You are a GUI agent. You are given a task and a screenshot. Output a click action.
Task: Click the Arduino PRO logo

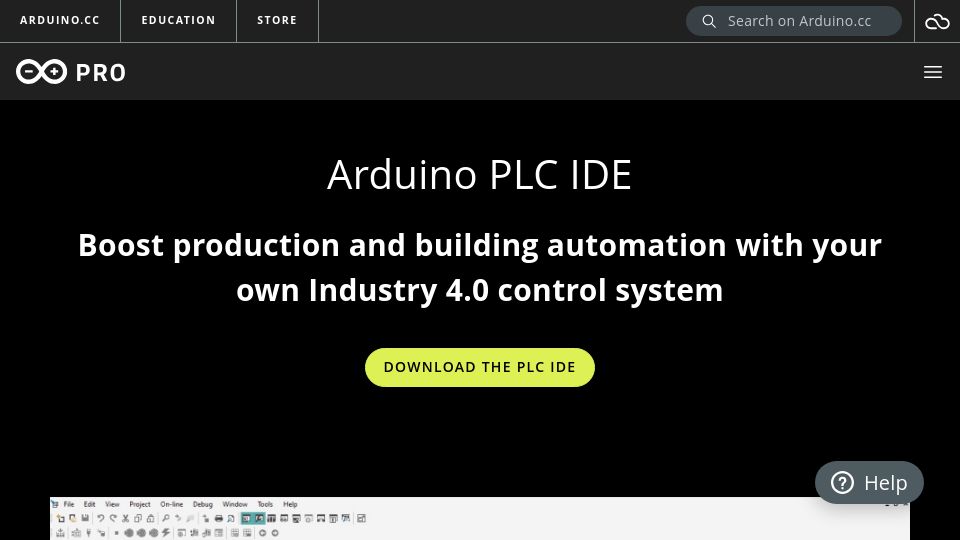71,72
